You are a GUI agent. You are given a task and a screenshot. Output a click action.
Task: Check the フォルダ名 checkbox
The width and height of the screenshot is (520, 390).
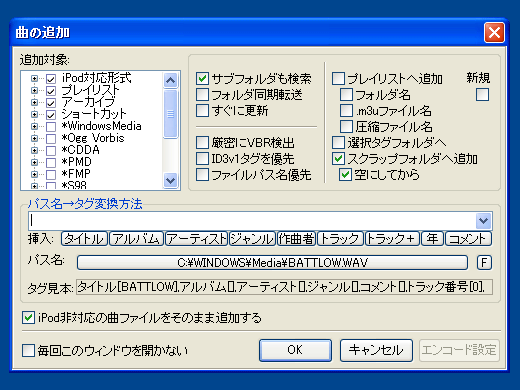coord(346,95)
